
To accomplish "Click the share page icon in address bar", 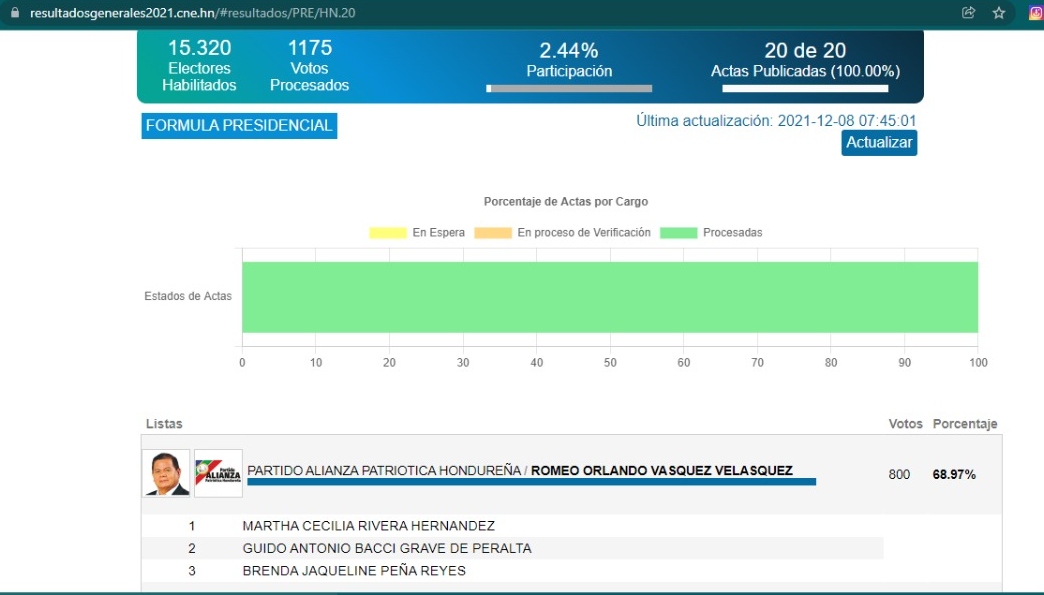I will click(969, 13).
